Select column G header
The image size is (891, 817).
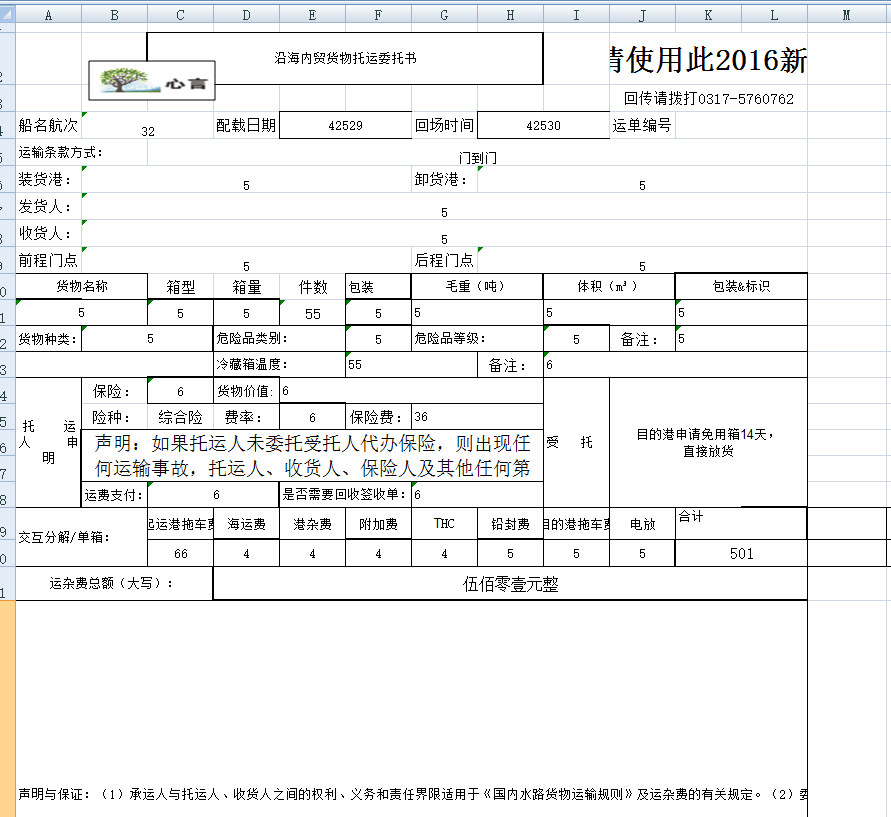[x=444, y=15]
